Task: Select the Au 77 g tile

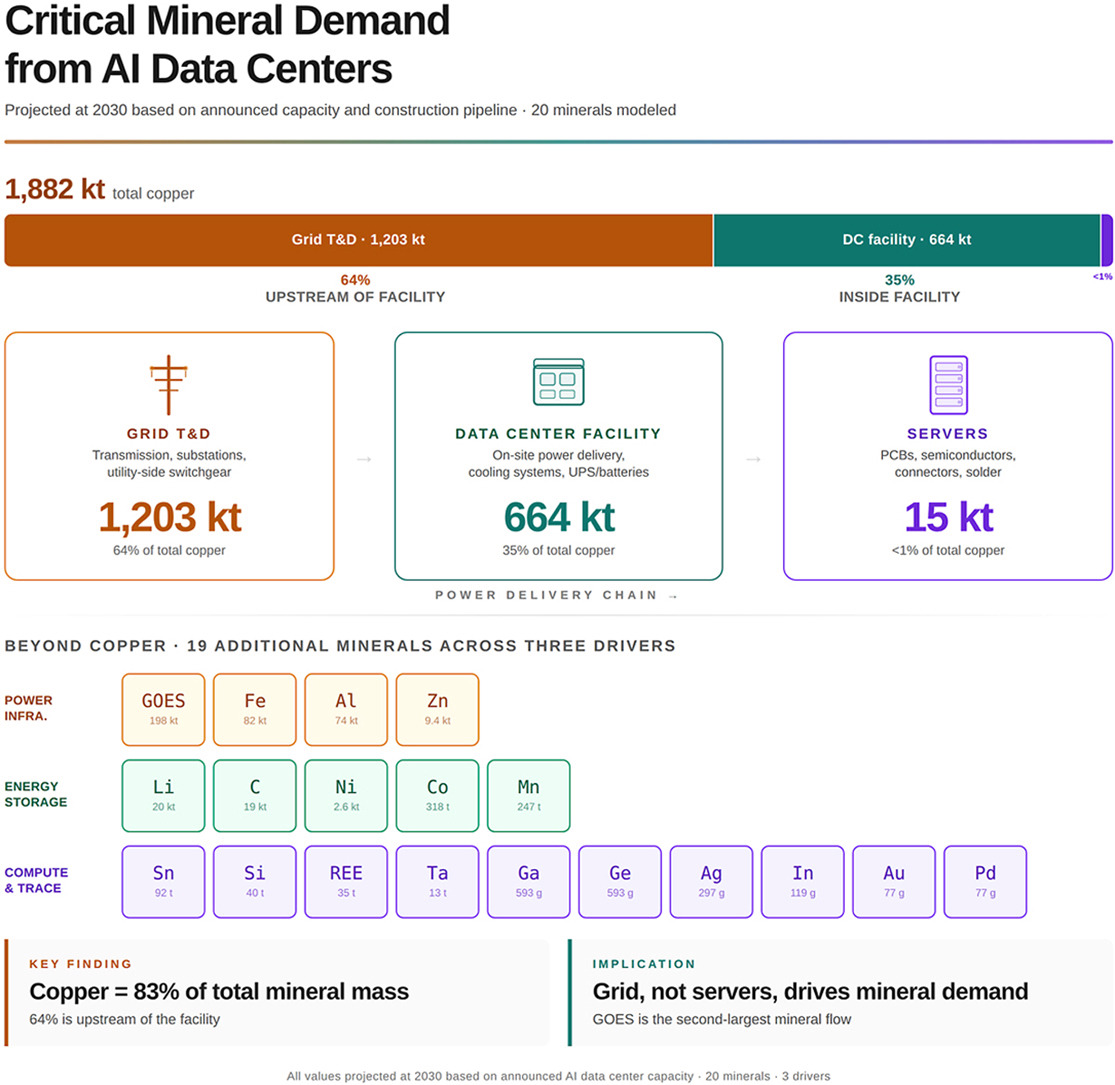Action: pos(894,882)
